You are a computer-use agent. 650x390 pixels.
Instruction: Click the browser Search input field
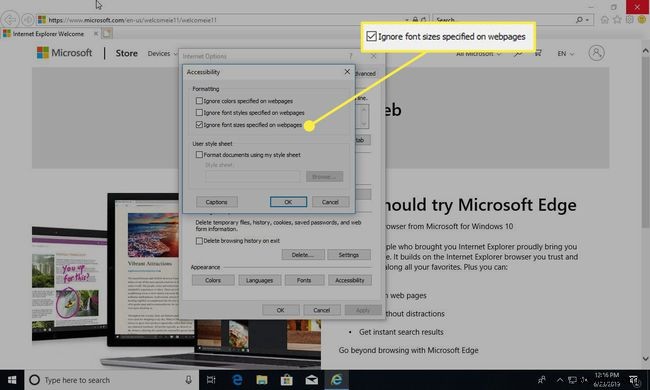pyautogui.click(x=504, y=19)
